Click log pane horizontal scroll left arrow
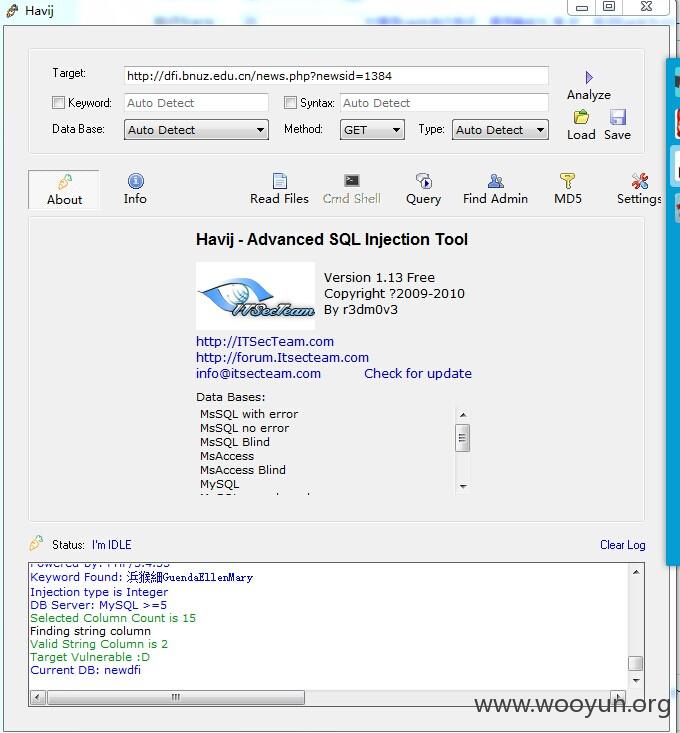The height and width of the screenshot is (733, 680). [x=37, y=697]
